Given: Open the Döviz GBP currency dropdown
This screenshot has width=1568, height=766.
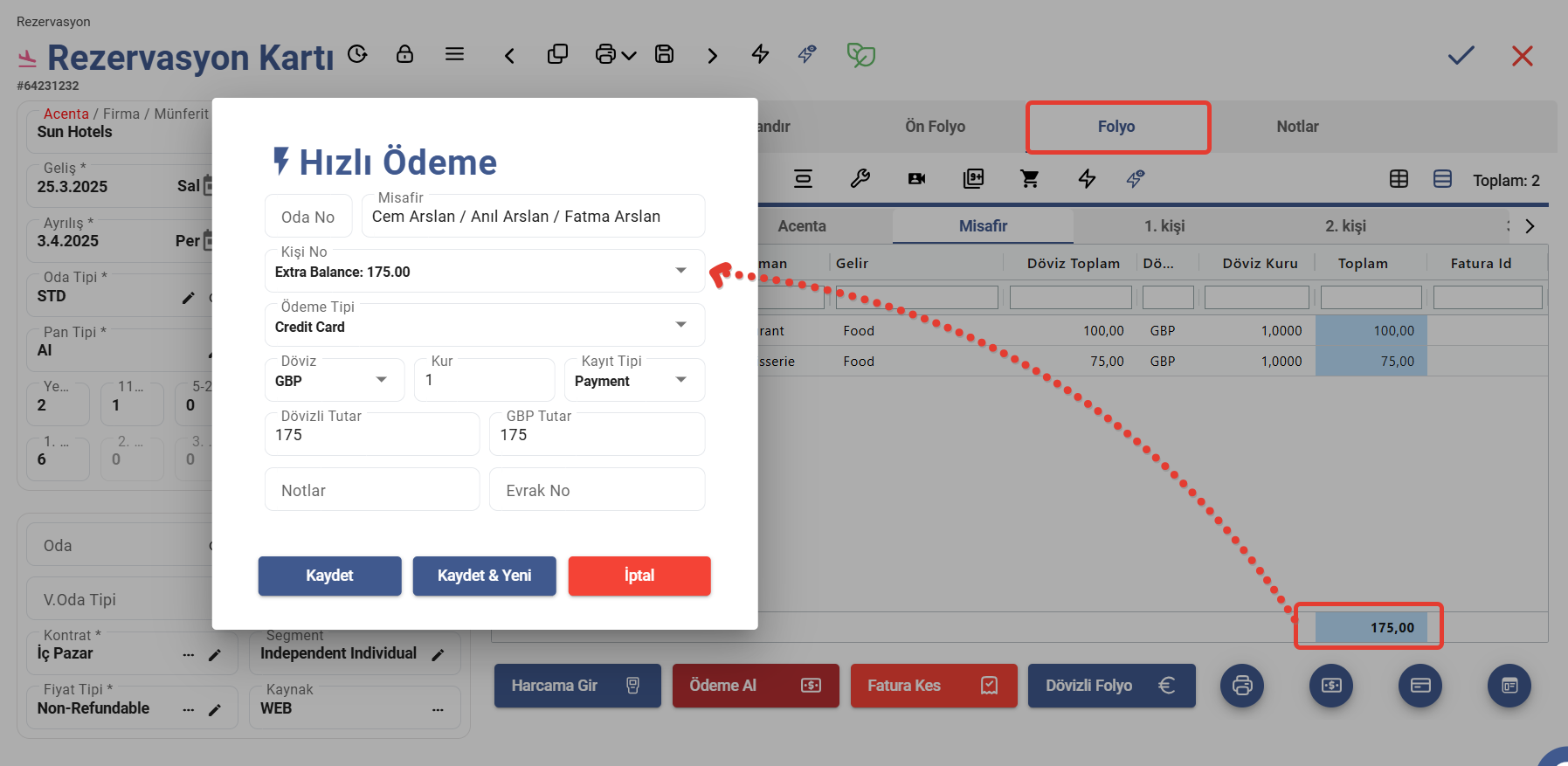Looking at the screenshot, I should click(381, 380).
